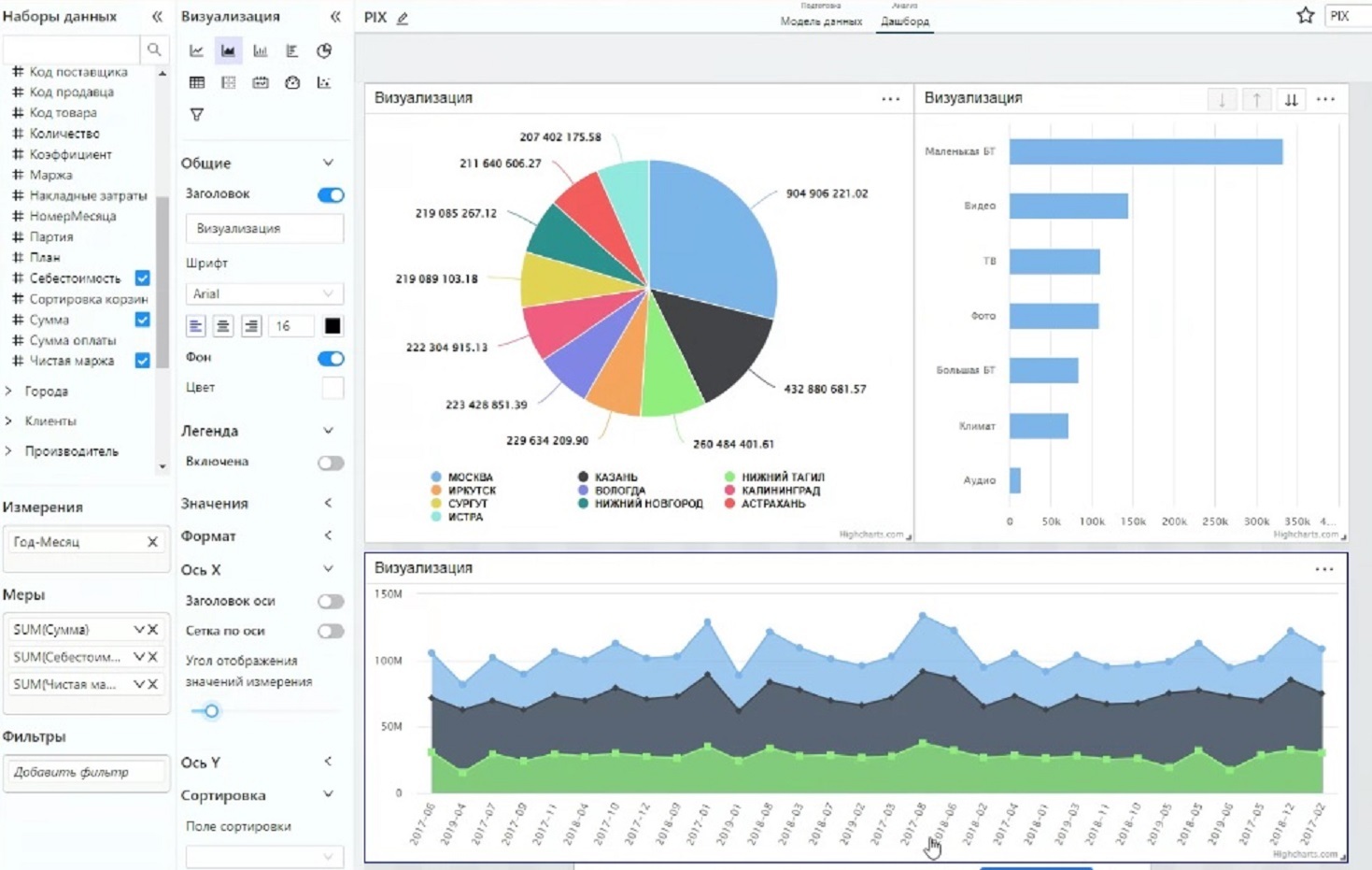Open pie chart widget options menu

tap(891, 98)
